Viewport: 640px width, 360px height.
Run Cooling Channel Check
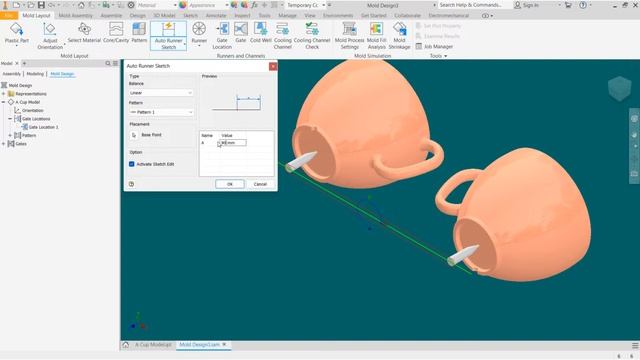pos(312,36)
